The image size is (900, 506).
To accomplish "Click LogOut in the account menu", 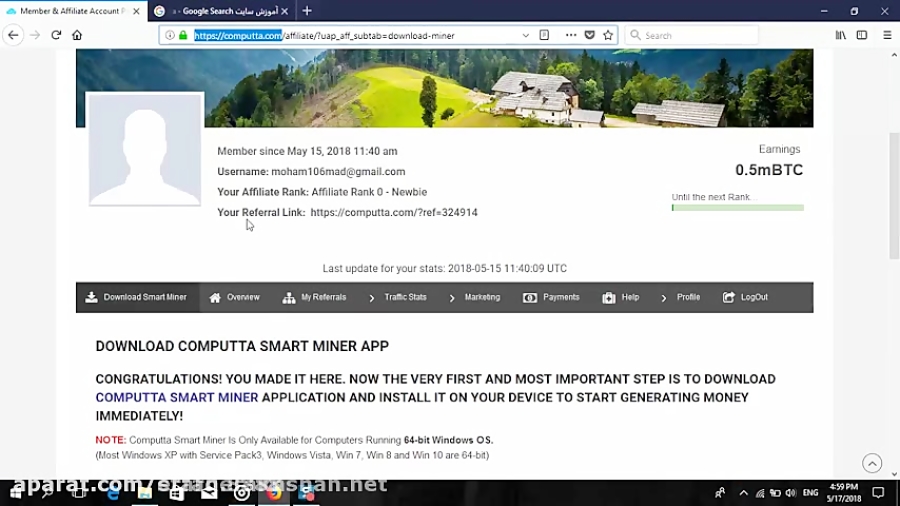I will click(x=745, y=297).
